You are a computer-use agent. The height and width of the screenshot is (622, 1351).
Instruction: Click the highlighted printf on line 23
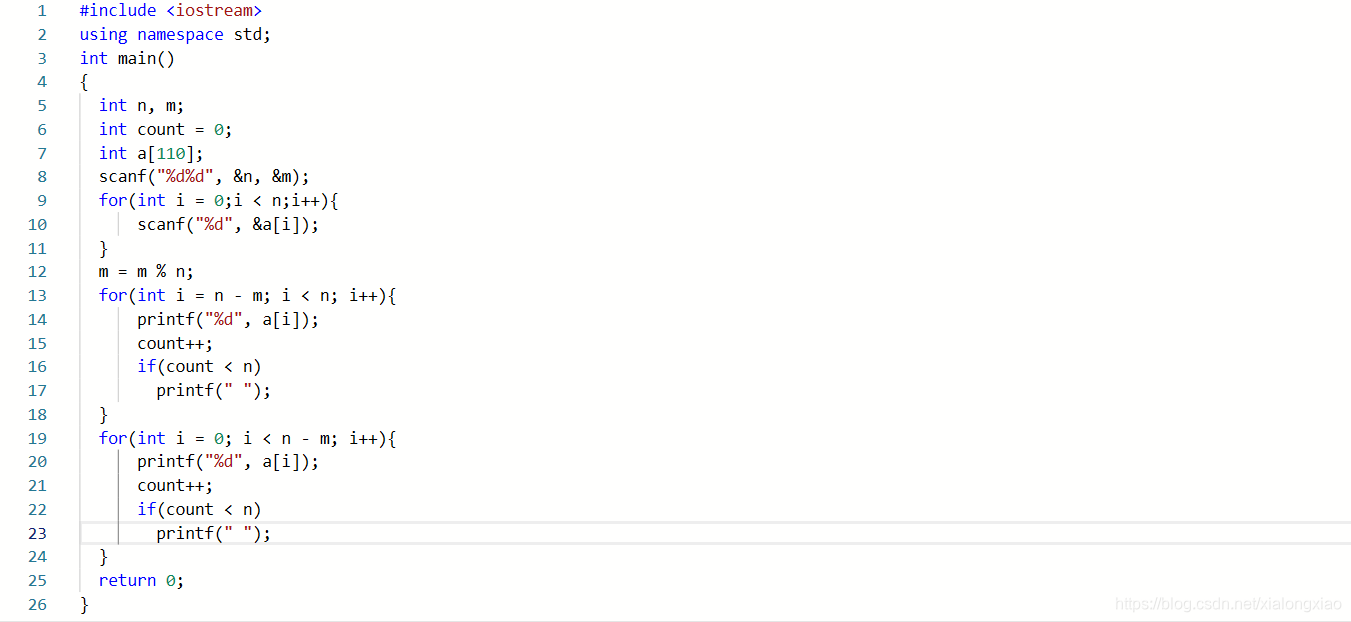point(214,533)
